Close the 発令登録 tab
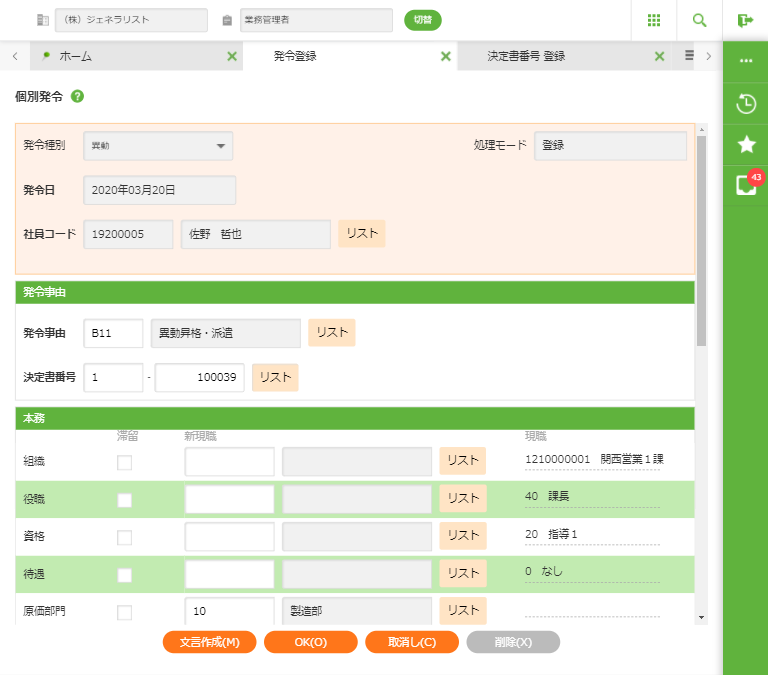 (x=446, y=57)
